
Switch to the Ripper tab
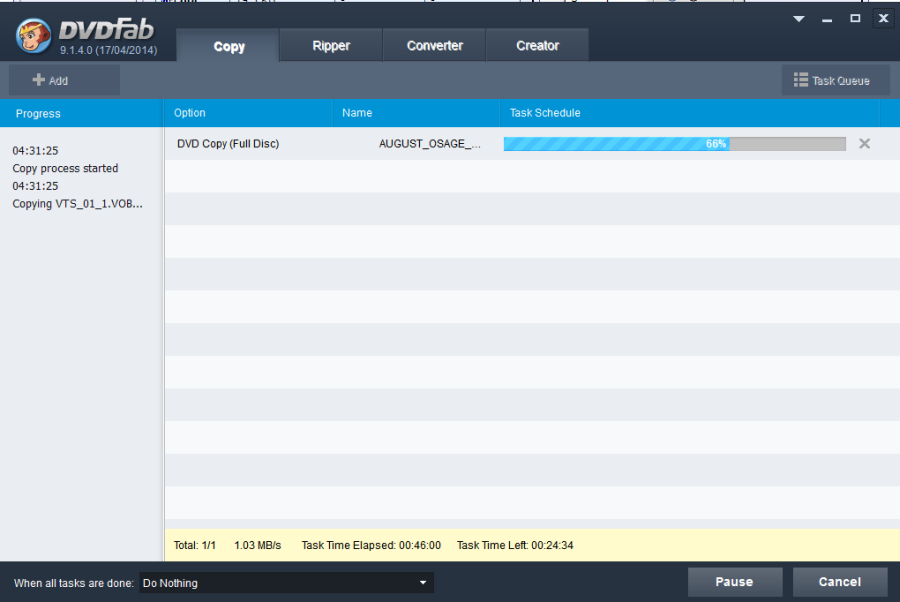point(331,45)
